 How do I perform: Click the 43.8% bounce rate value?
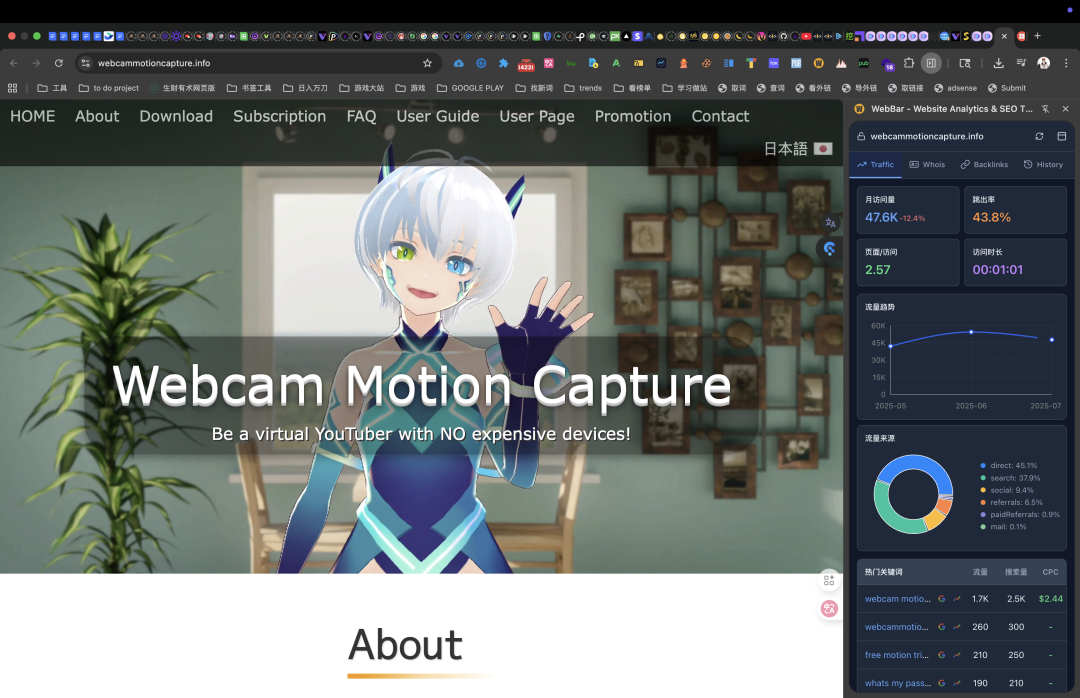[x=991, y=218]
